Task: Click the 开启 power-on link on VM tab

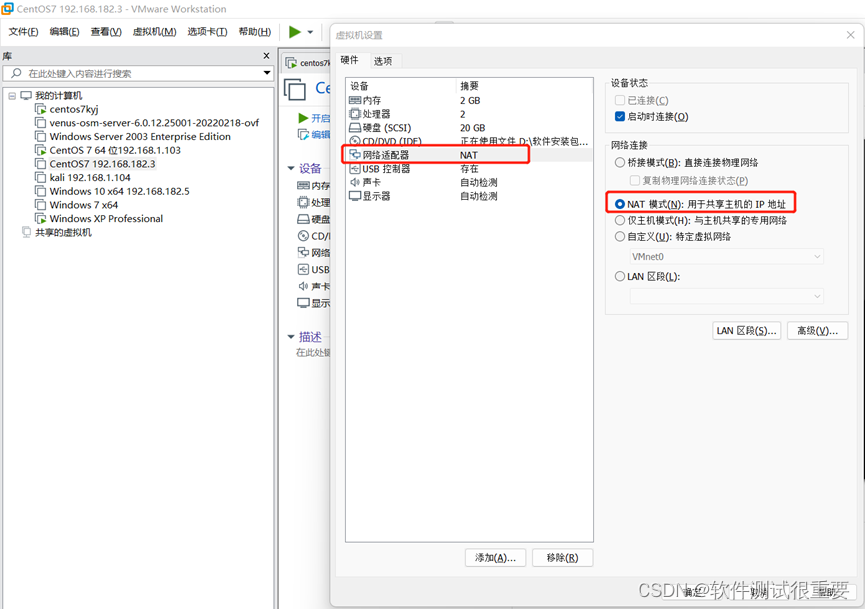Action: point(321,118)
